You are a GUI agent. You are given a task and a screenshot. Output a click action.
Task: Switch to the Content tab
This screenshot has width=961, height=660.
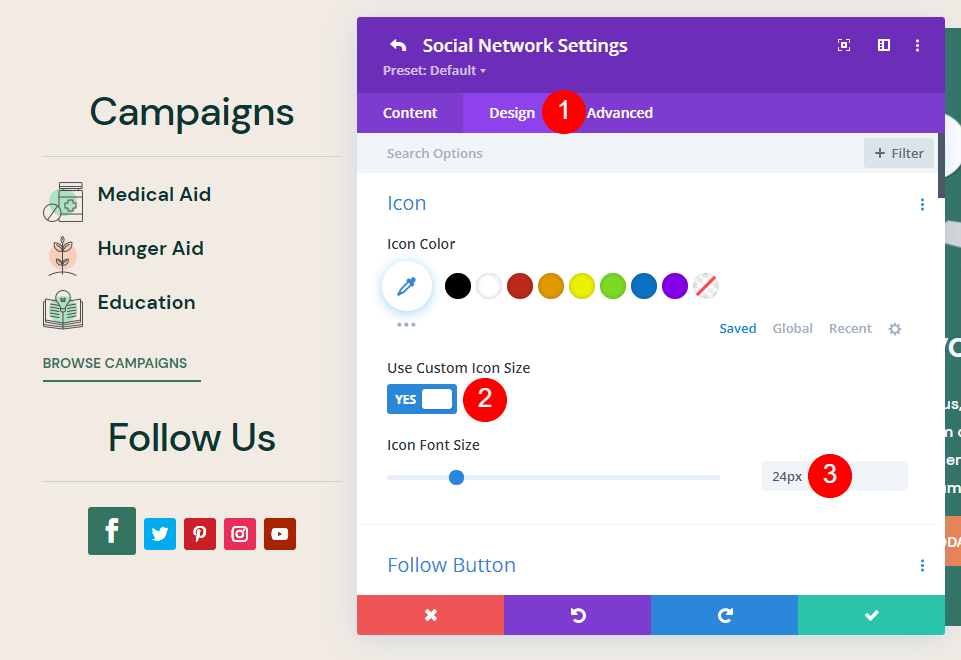pos(410,113)
